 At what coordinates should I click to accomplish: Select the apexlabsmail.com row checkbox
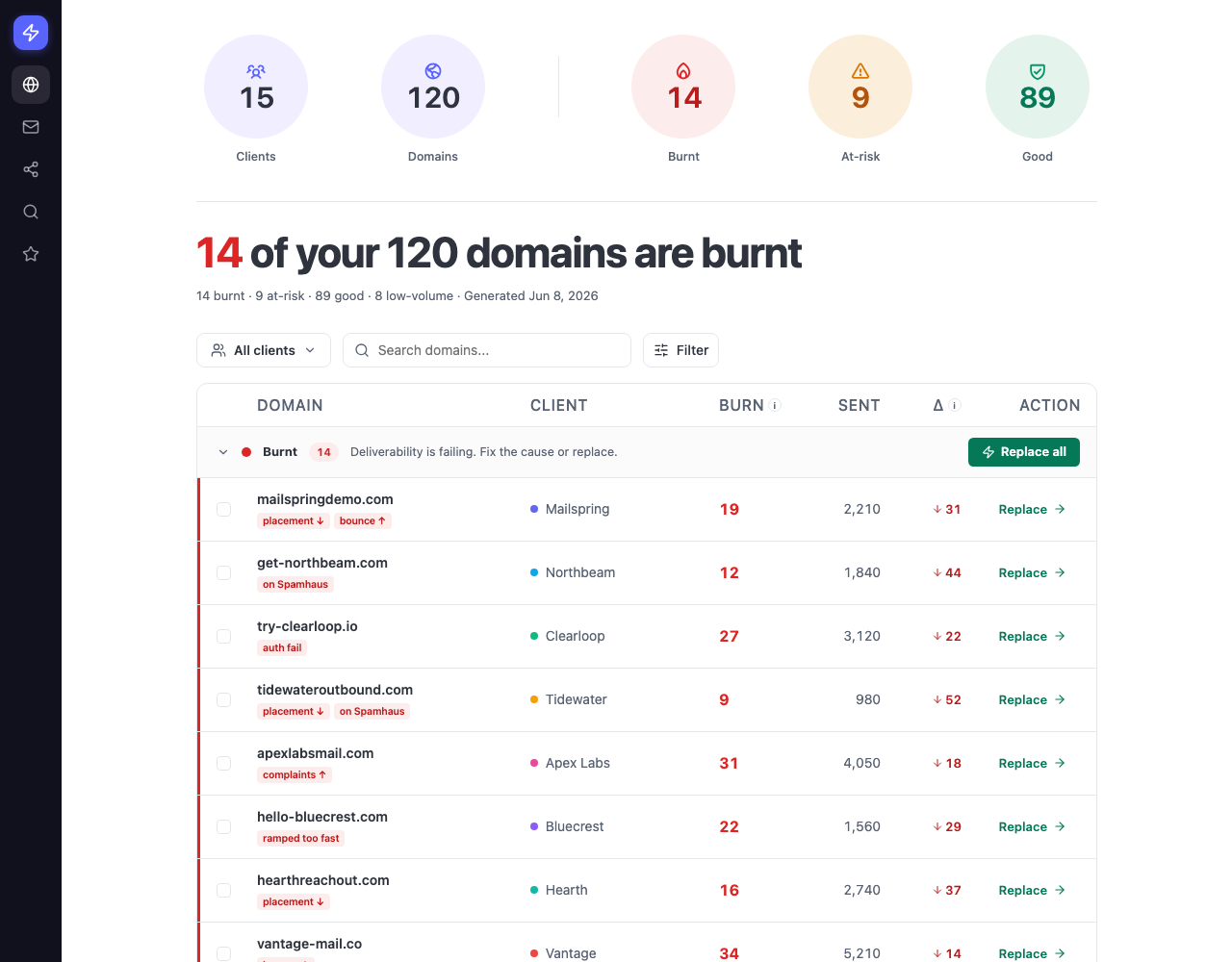pos(223,763)
